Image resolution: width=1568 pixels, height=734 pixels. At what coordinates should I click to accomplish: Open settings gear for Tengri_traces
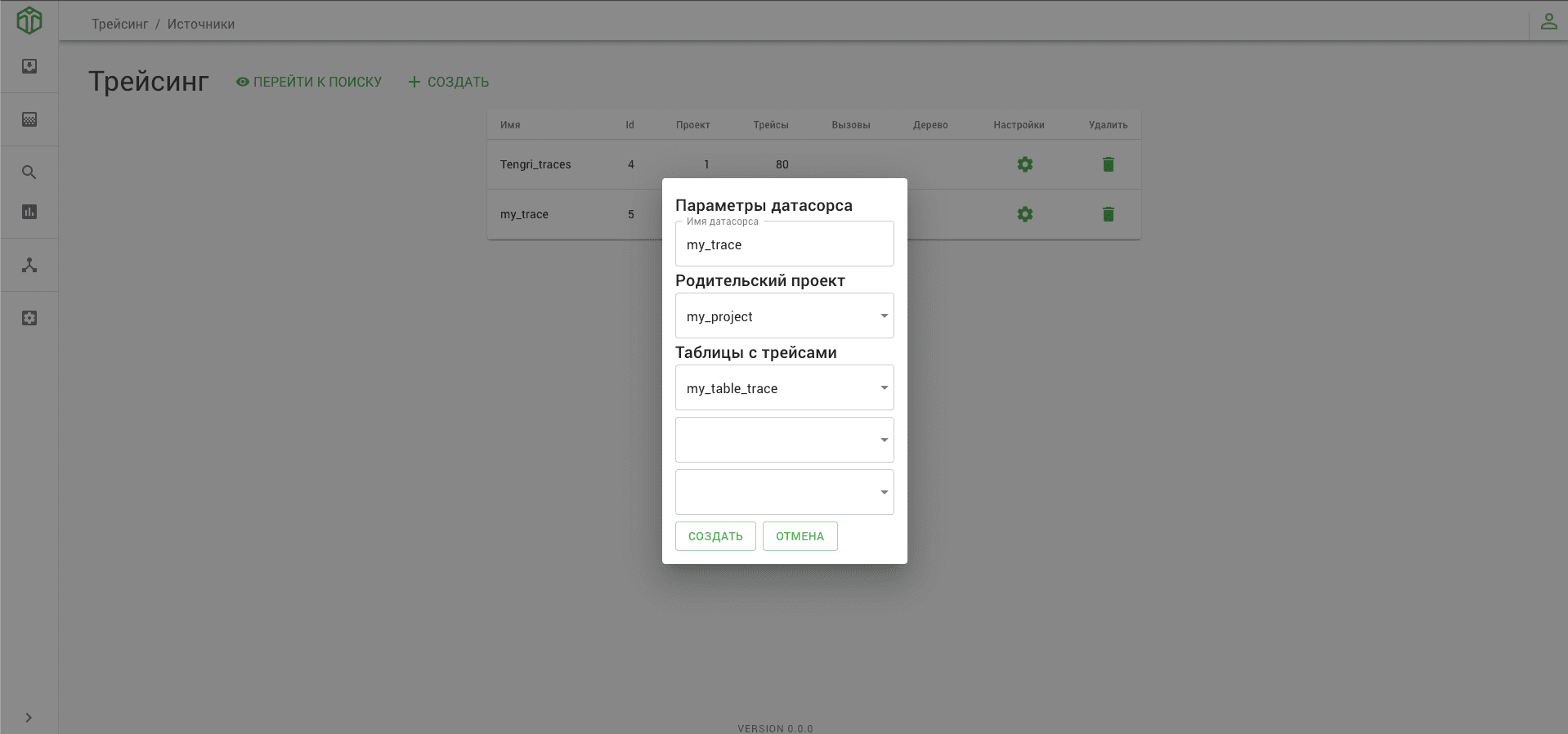pyautogui.click(x=1024, y=164)
